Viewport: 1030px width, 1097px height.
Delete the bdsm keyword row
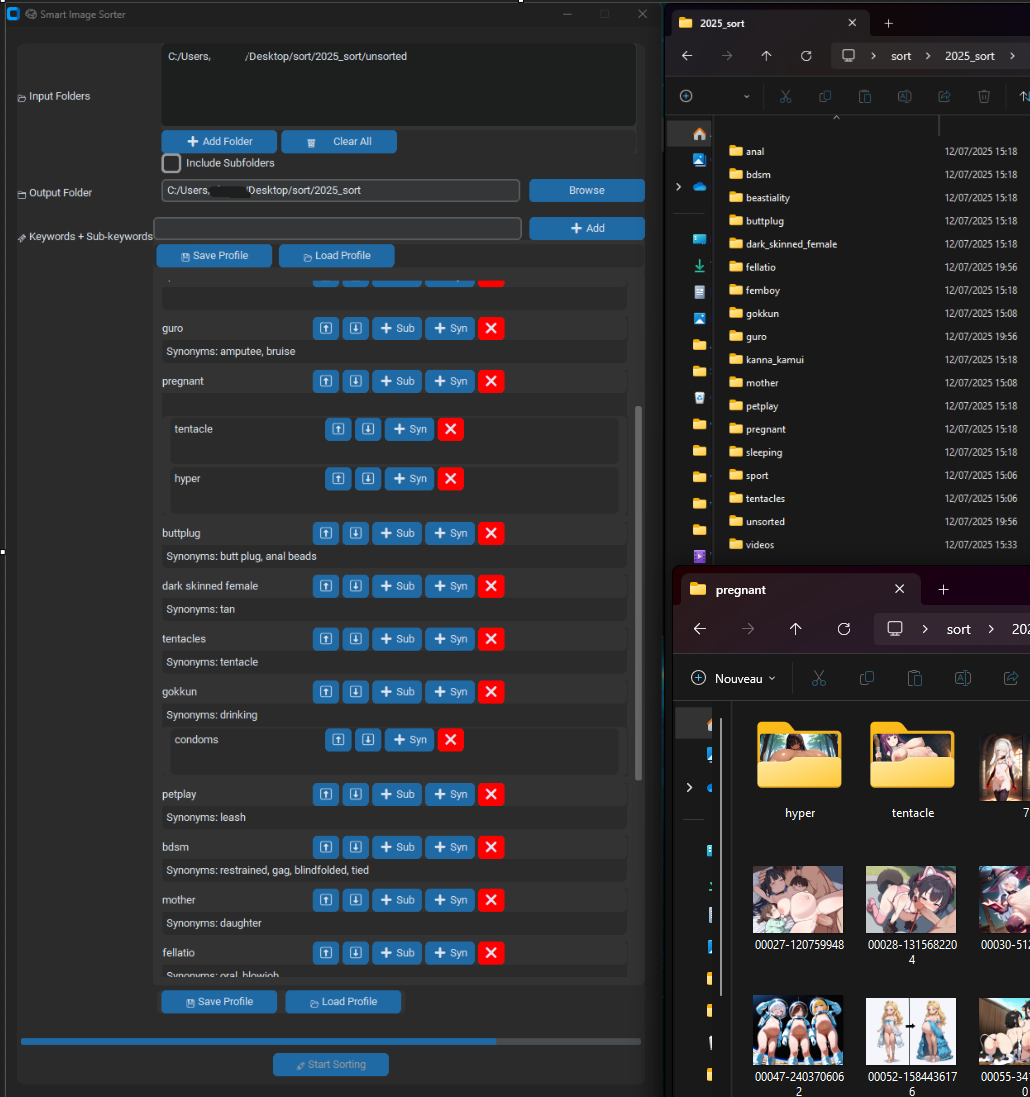pyautogui.click(x=491, y=847)
